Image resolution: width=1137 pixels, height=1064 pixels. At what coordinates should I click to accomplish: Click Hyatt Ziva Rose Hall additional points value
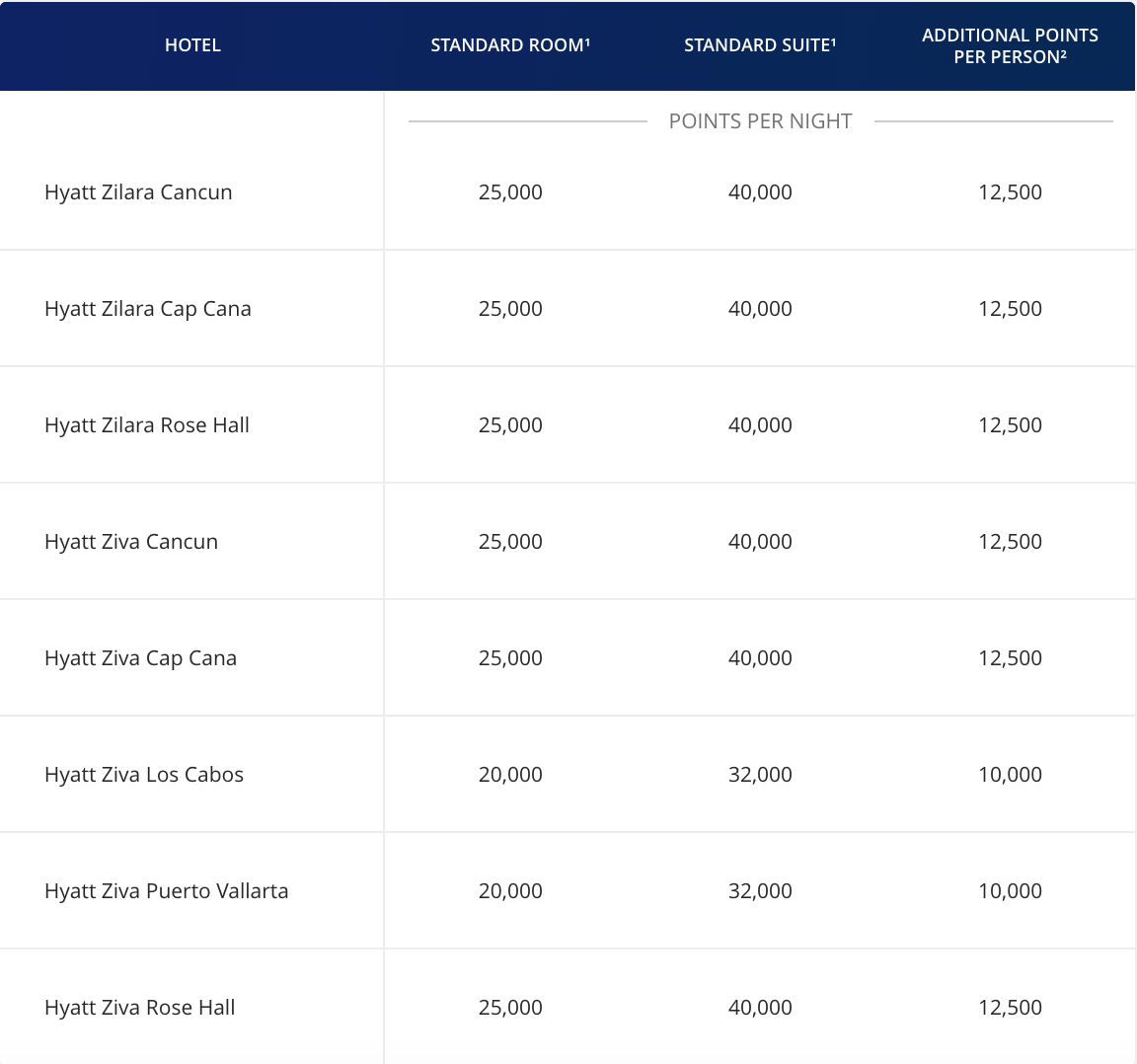(x=1010, y=1008)
